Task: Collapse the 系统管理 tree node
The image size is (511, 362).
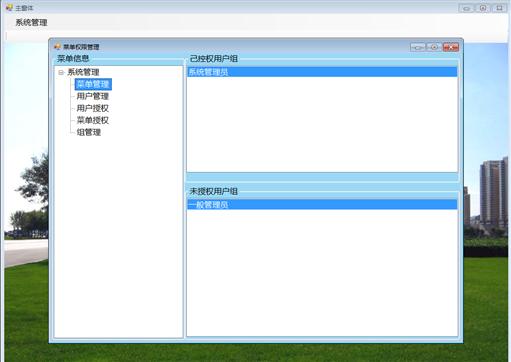Action: point(61,72)
